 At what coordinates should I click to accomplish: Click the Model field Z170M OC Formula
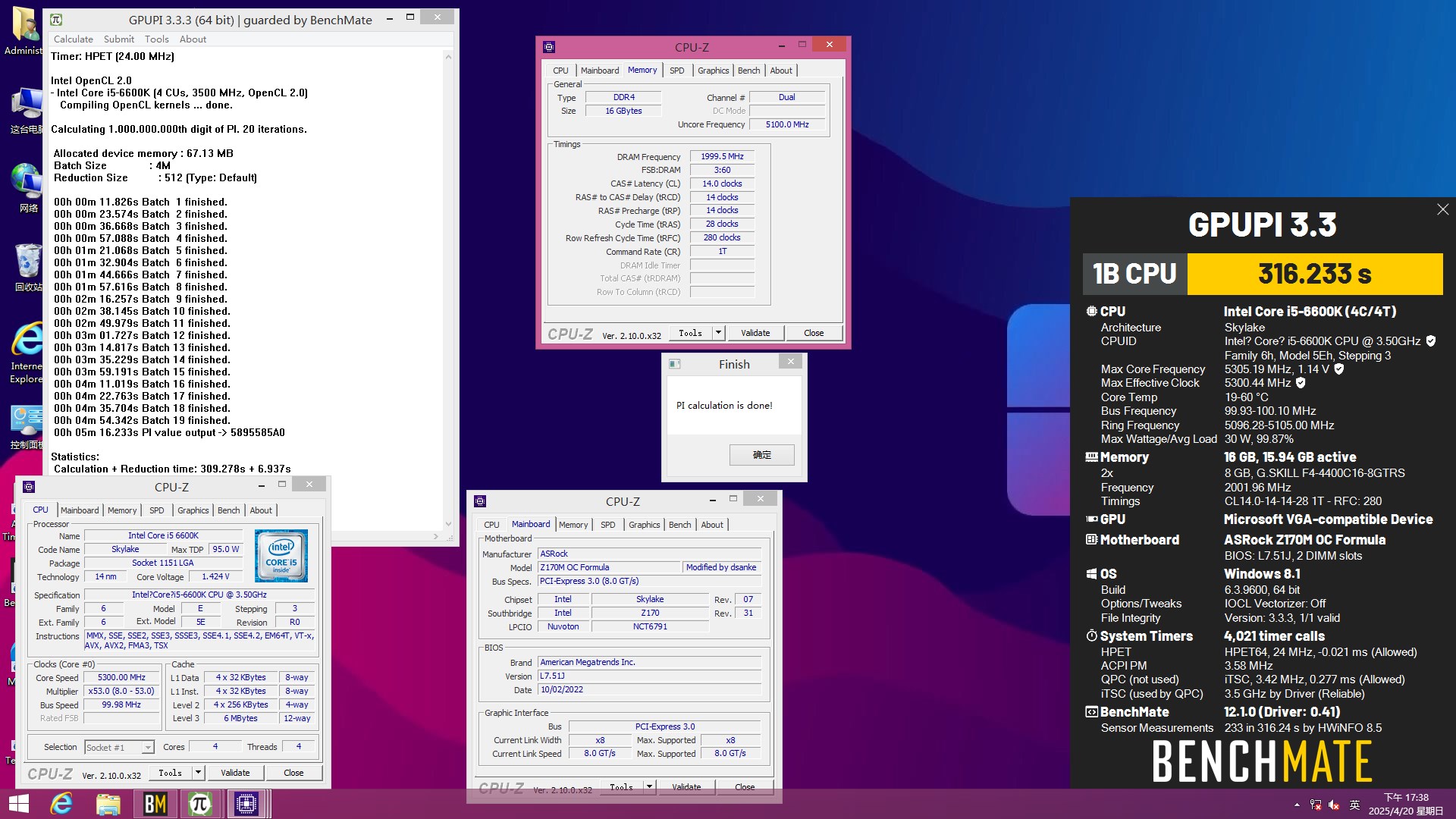point(610,567)
